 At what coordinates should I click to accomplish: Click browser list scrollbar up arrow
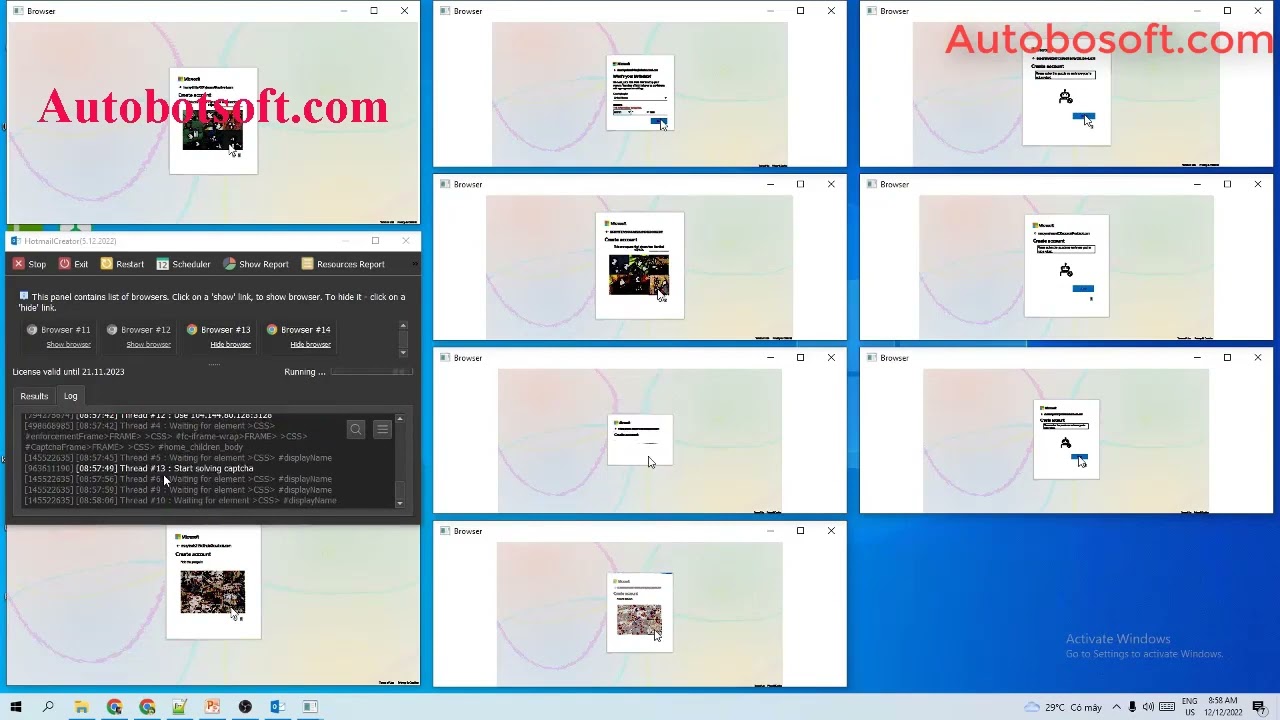pos(403,325)
